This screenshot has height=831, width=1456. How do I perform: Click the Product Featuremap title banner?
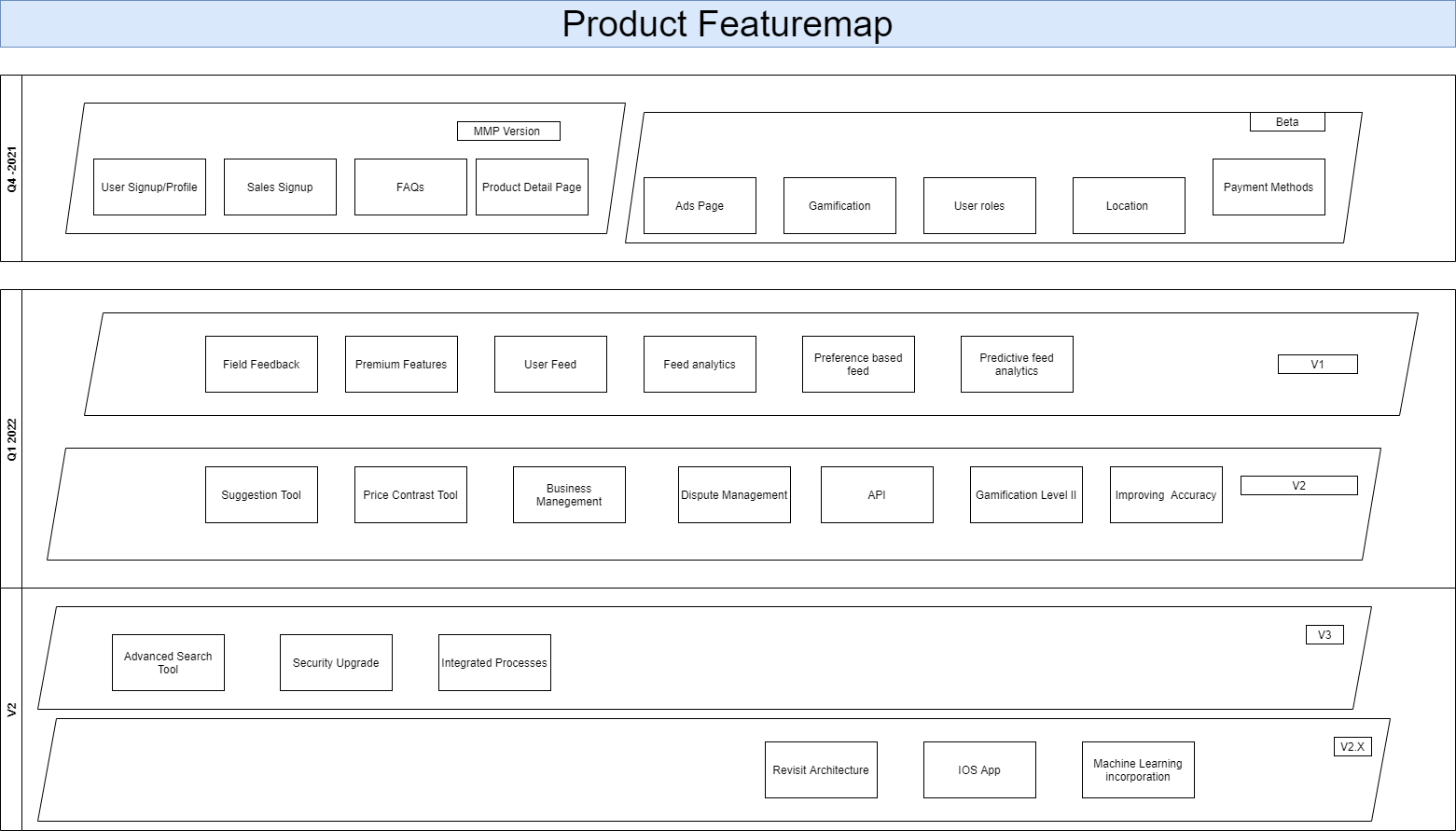click(x=728, y=24)
